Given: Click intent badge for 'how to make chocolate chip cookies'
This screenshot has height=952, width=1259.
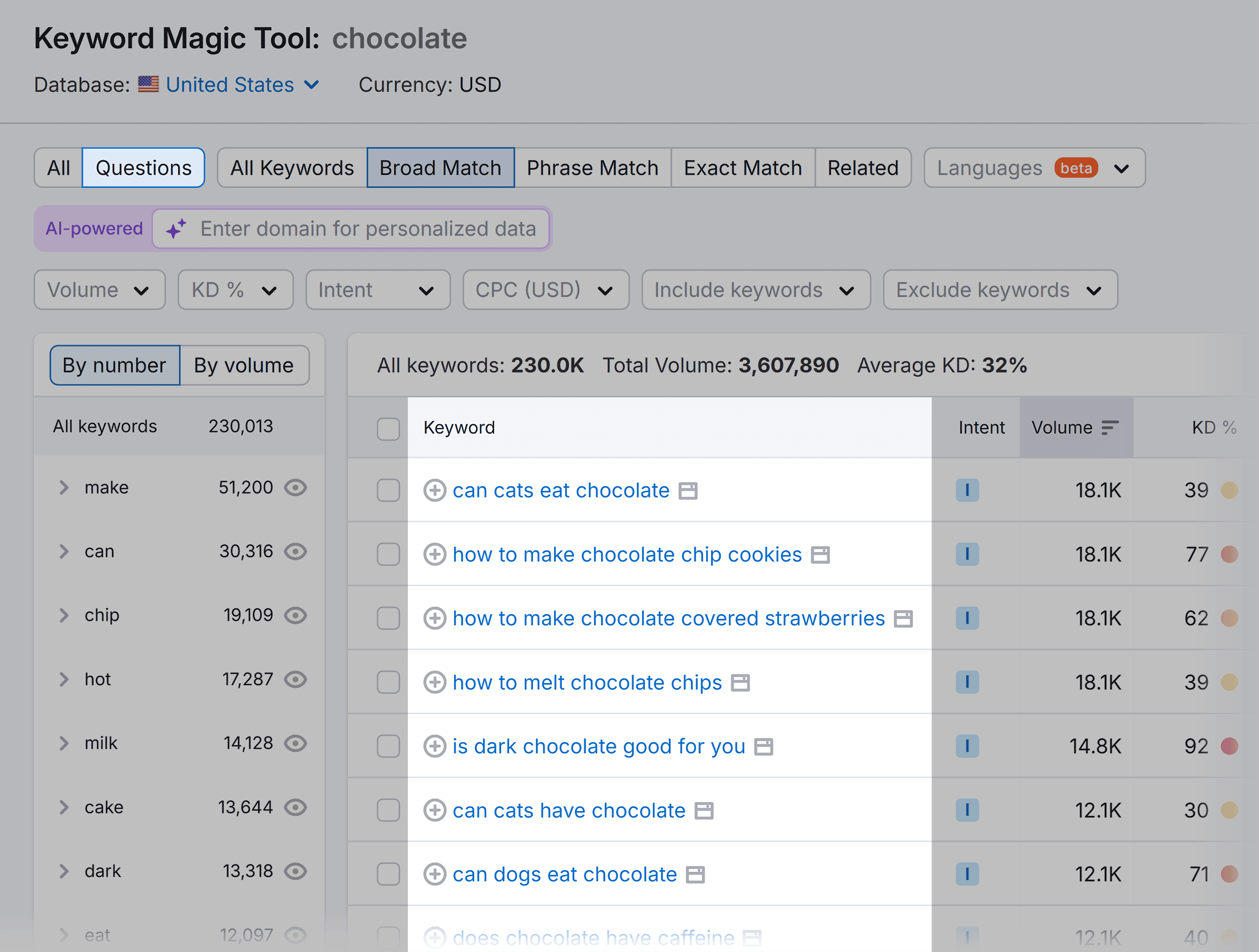Looking at the screenshot, I should [x=967, y=554].
